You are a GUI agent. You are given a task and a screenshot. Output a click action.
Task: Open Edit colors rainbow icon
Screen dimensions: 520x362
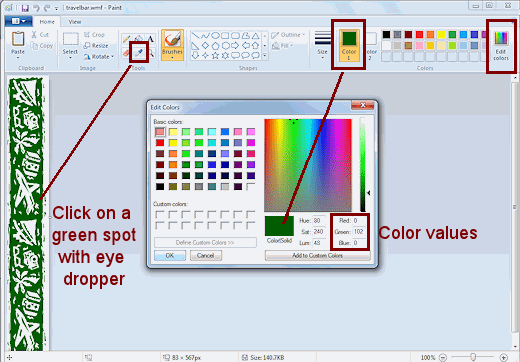[501, 38]
